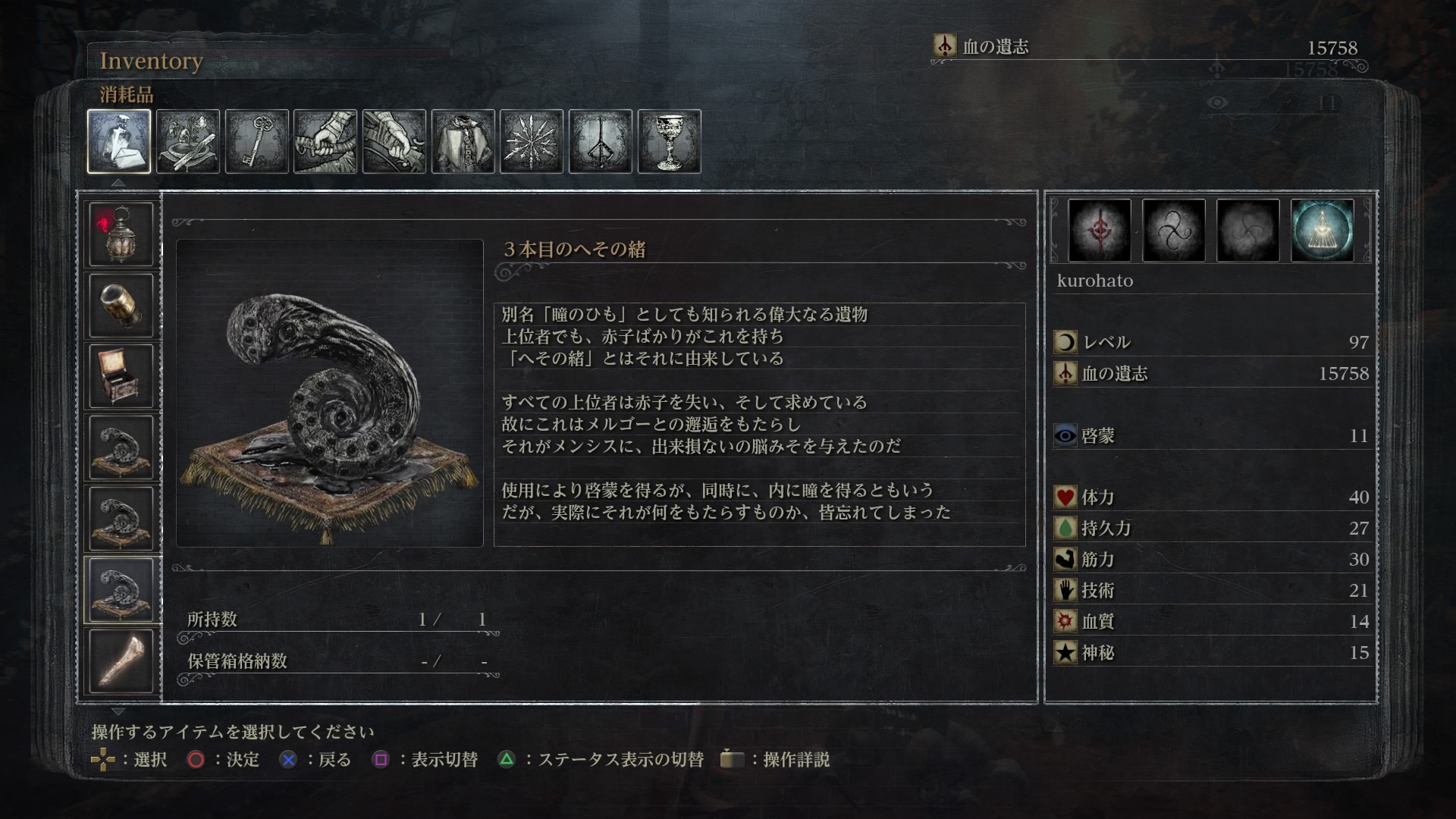
Task: Click the glowing blue oath rune slot
Action: click(x=1323, y=231)
